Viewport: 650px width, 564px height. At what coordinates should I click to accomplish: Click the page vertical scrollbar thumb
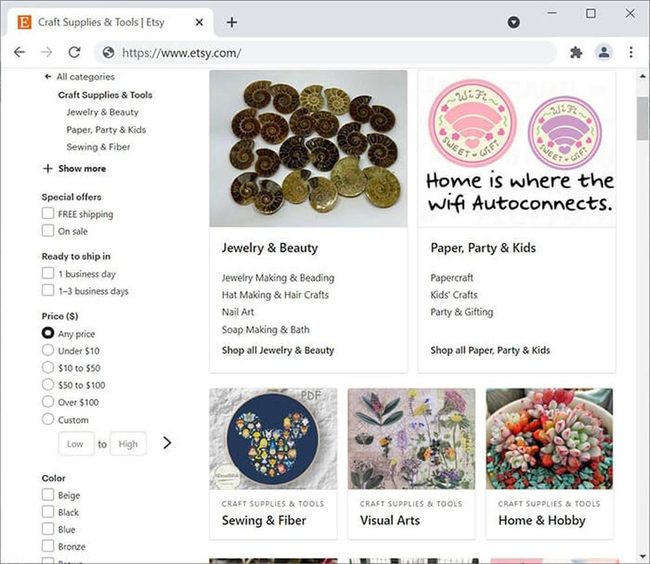click(643, 118)
